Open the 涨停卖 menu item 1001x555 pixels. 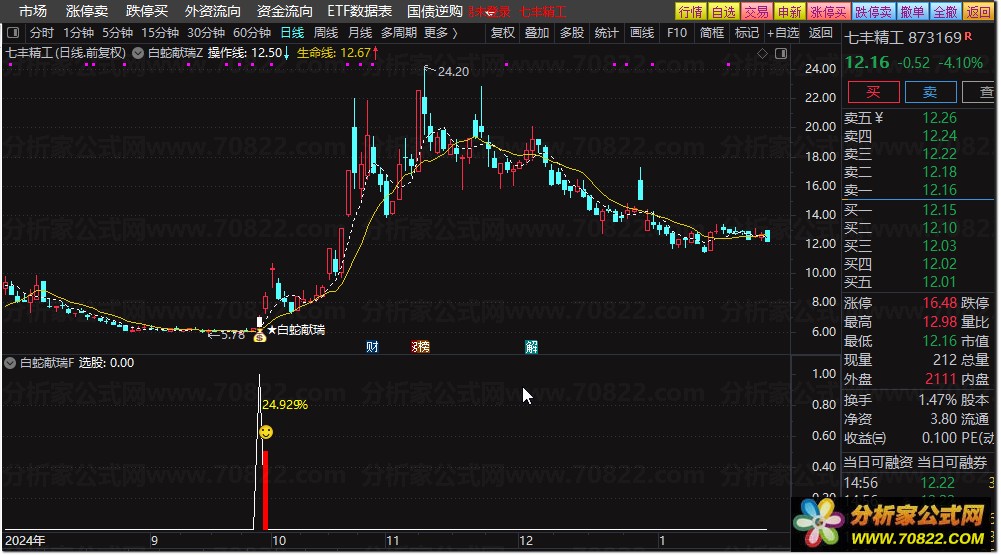click(x=87, y=11)
